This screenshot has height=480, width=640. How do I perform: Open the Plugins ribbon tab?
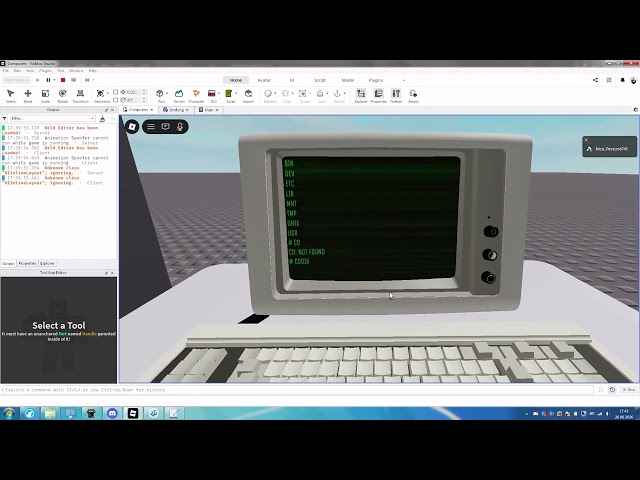point(376,80)
